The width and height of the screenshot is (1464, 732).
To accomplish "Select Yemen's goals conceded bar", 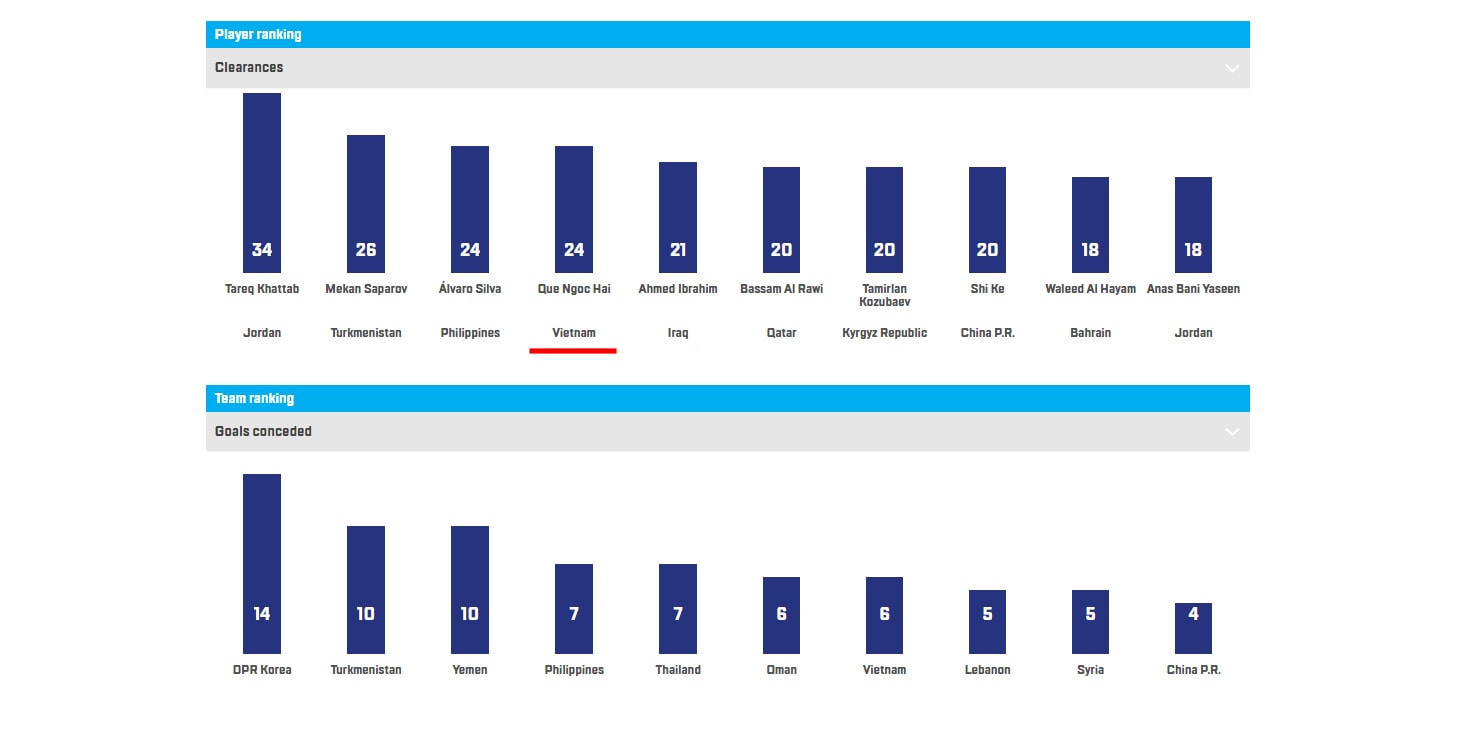I will pyautogui.click(x=470, y=590).
